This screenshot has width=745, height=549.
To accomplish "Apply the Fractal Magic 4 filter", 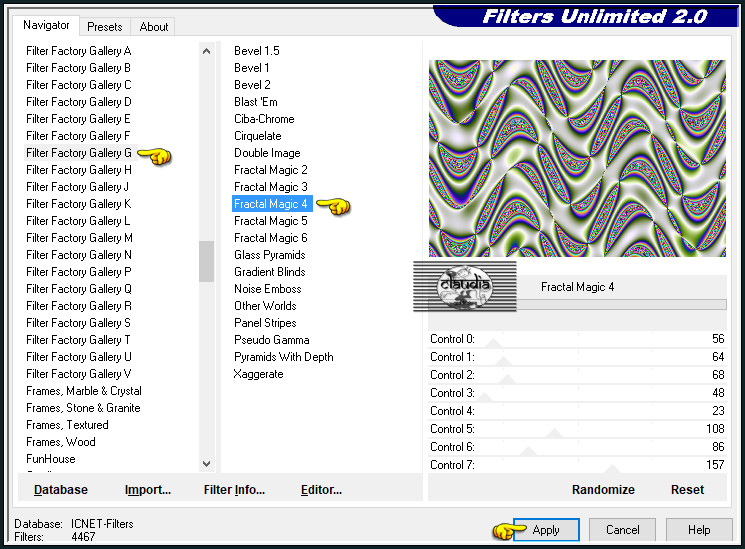I will pos(546,530).
